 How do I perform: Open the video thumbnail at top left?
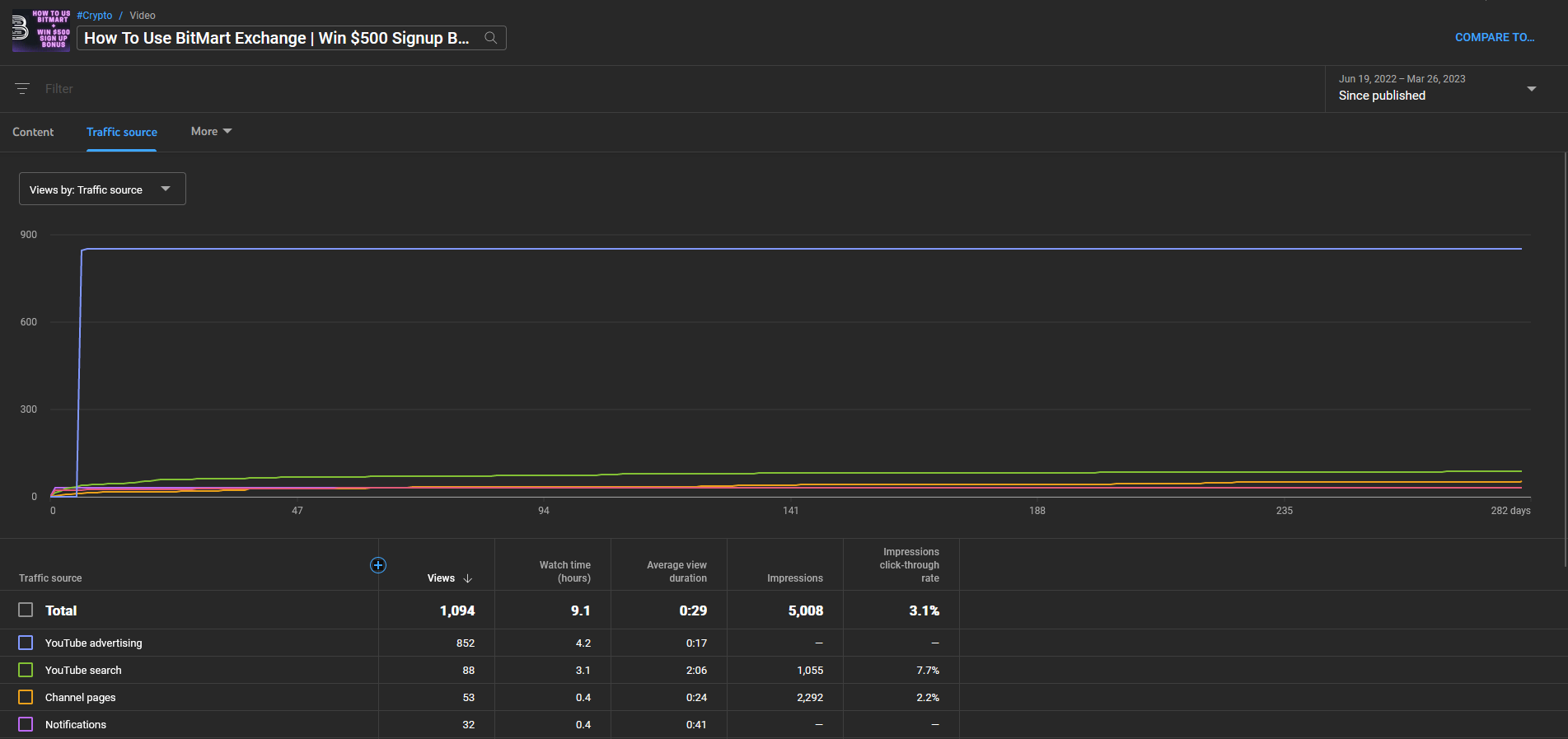(41, 30)
